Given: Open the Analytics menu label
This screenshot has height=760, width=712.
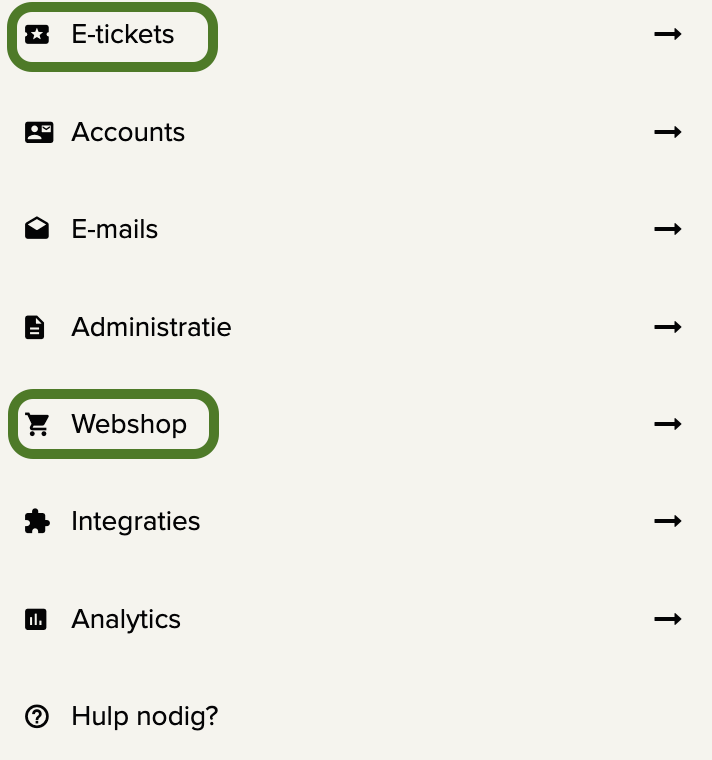Looking at the screenshot, I should 126,619.
